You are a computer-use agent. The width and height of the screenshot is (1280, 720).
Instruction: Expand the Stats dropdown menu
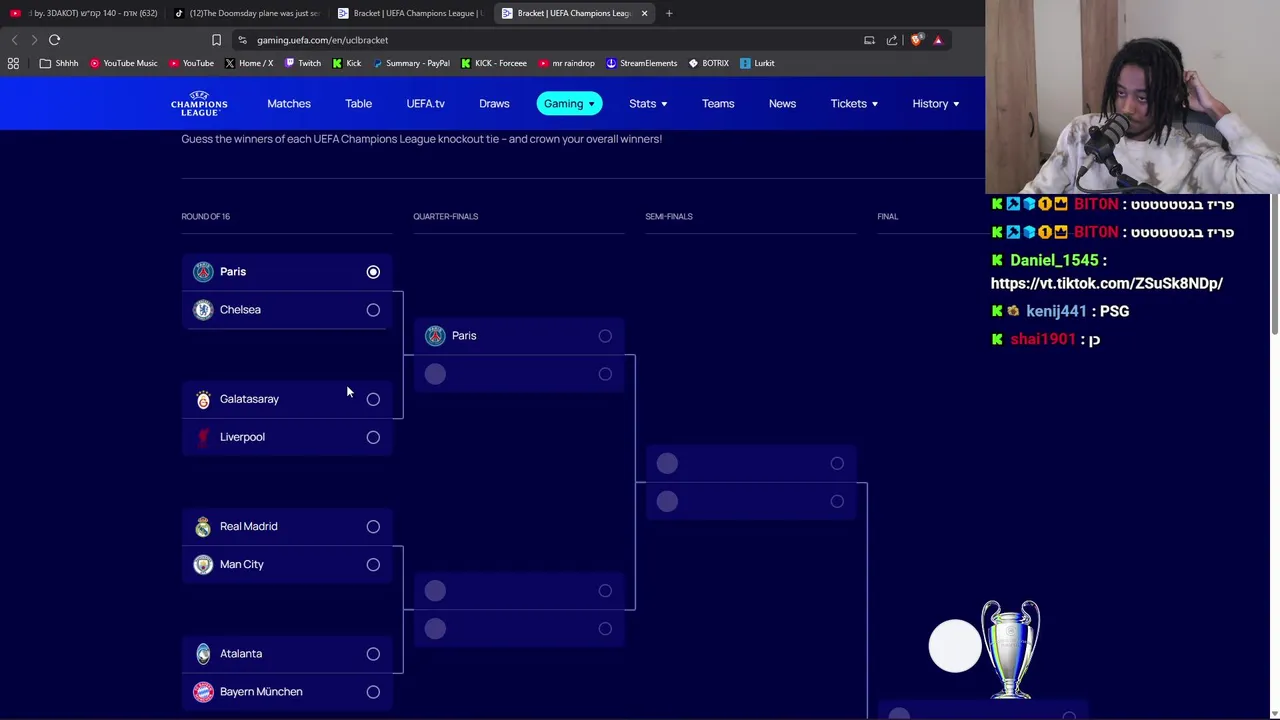tap(648, 103)
